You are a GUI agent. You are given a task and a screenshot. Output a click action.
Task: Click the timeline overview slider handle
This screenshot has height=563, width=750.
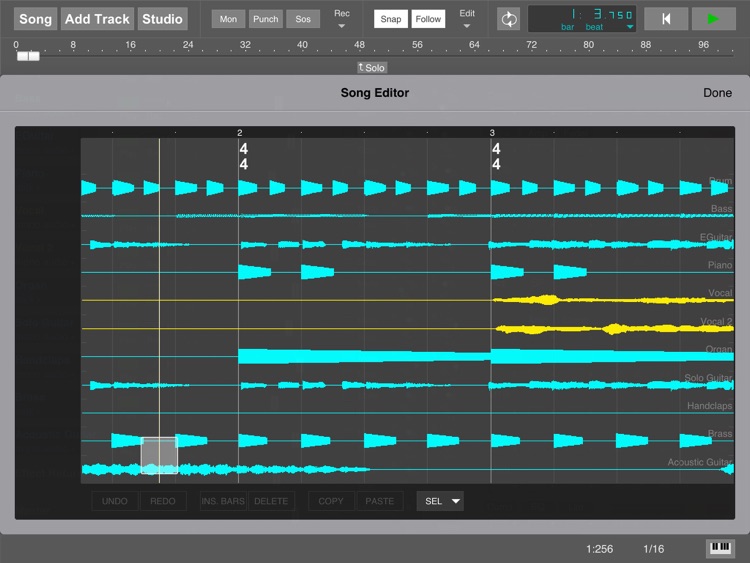[x=28, y=56]
